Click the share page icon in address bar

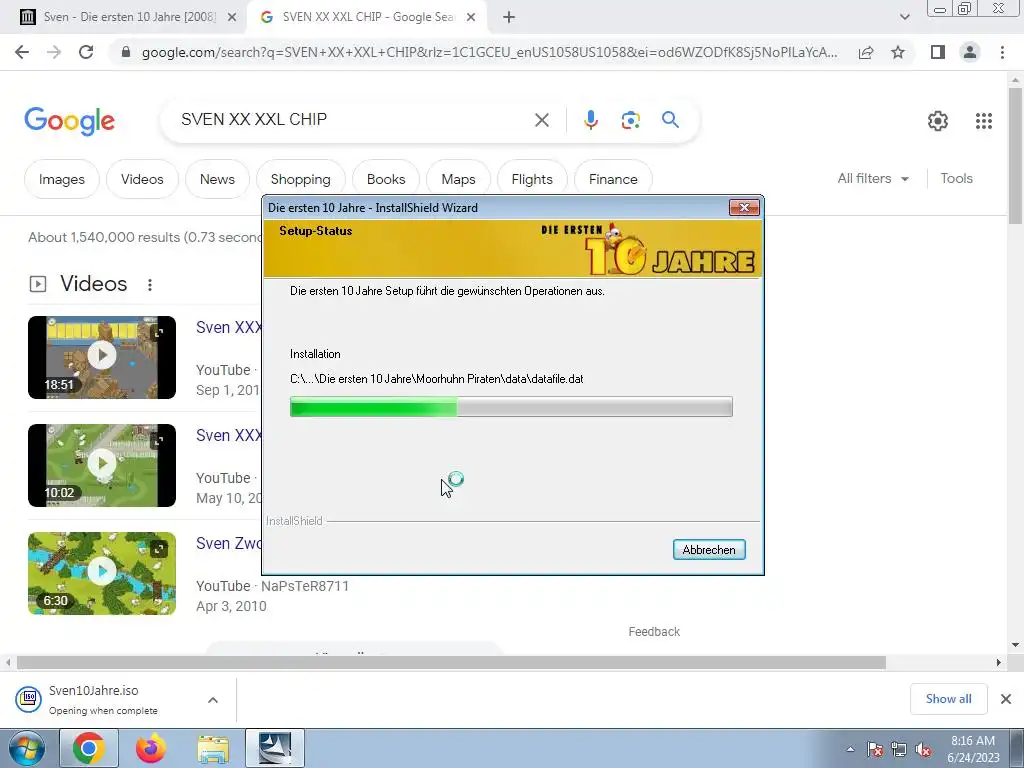[866, 52]
